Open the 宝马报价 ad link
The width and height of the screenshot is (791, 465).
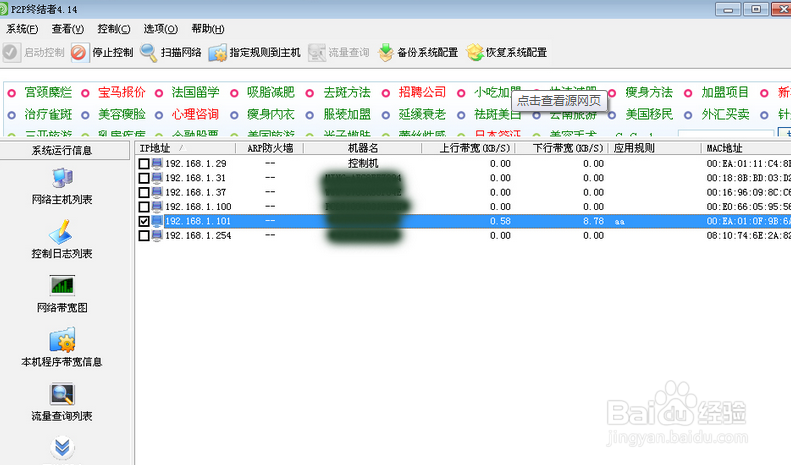click(122, 92)
